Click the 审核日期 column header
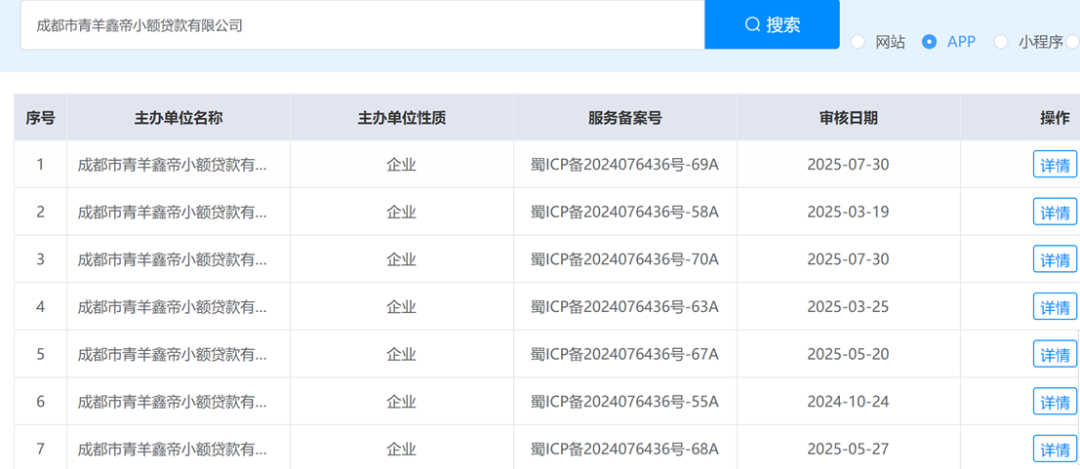1080x469 pixels. pyautogui.click(x=848, y=118)
